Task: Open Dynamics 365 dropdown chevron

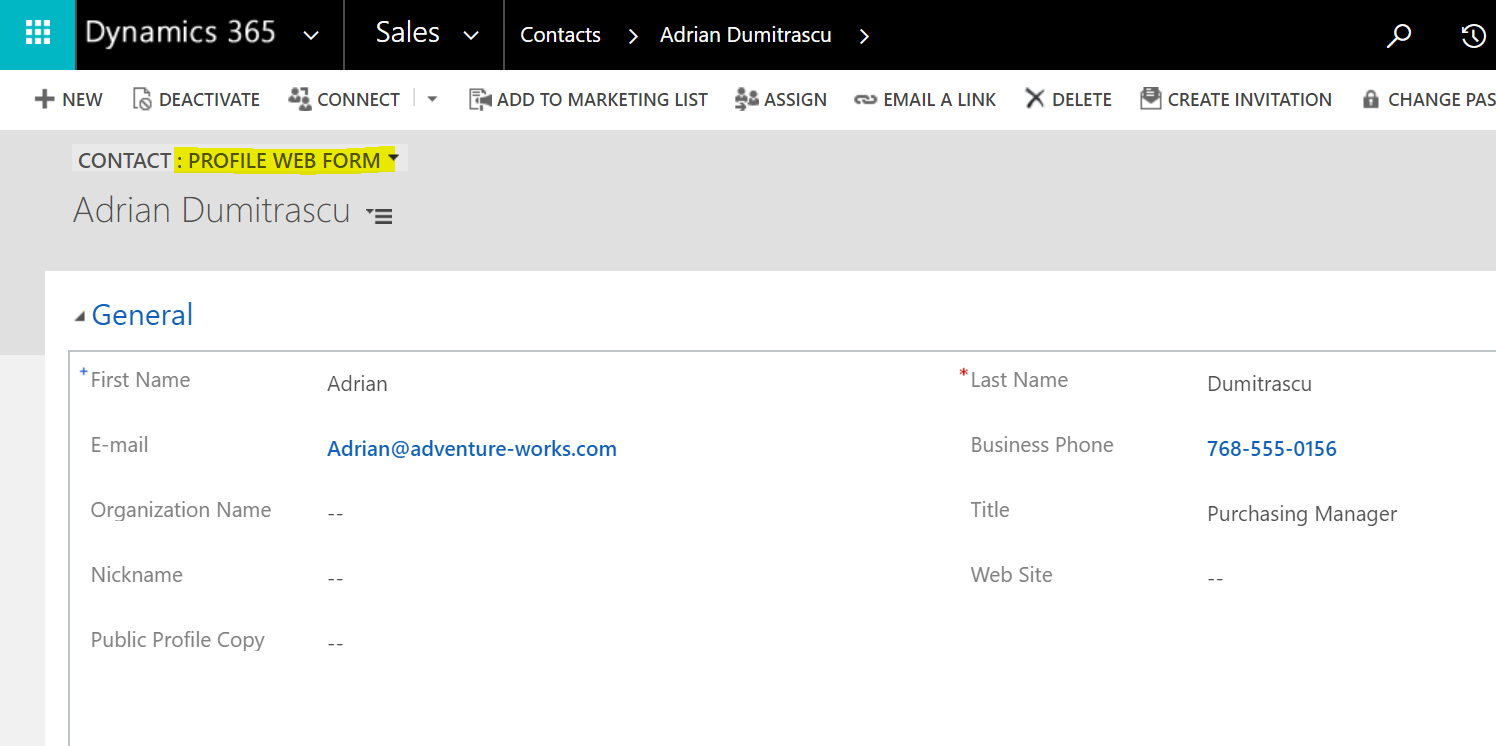Action: tap(311, 35)
